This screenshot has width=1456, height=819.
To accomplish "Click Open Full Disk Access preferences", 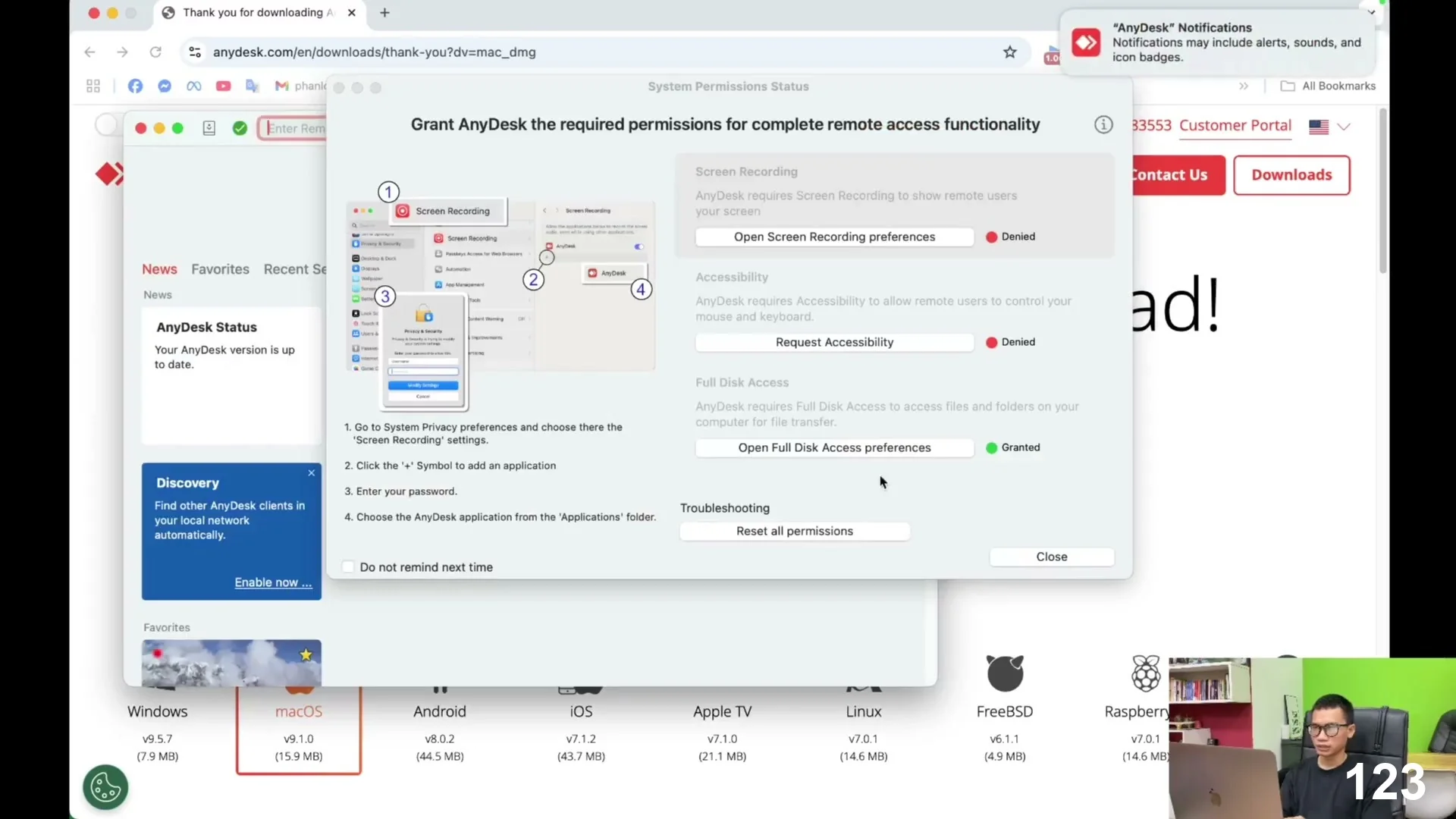I will tap(834, 447).
